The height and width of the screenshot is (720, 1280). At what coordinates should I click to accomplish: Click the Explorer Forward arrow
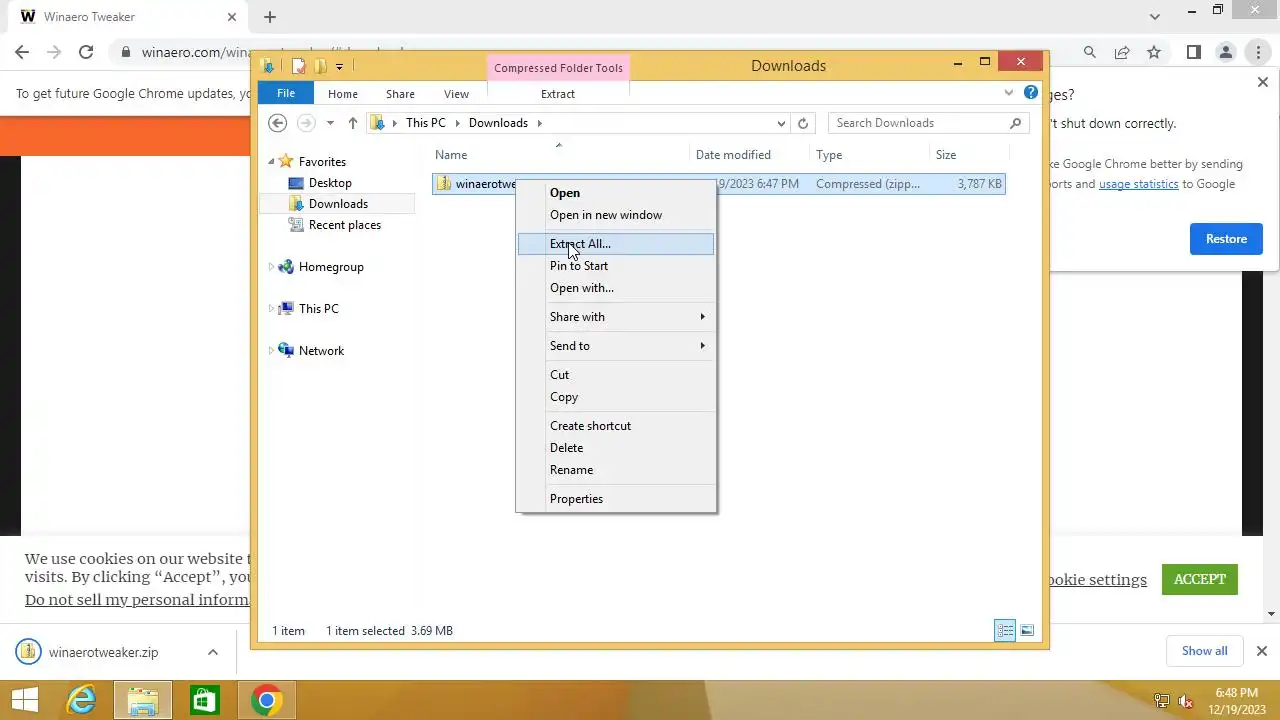306,123
